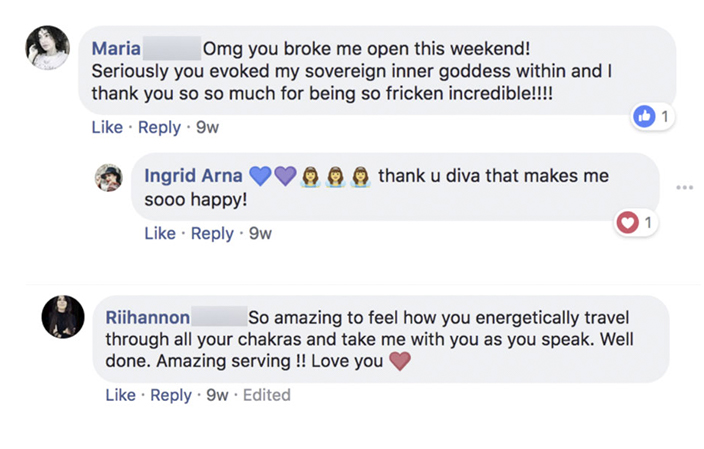Click the 9w timestamp under Ingrid's reply
This screenshot has width=704, height=449.
coord(260,233)
